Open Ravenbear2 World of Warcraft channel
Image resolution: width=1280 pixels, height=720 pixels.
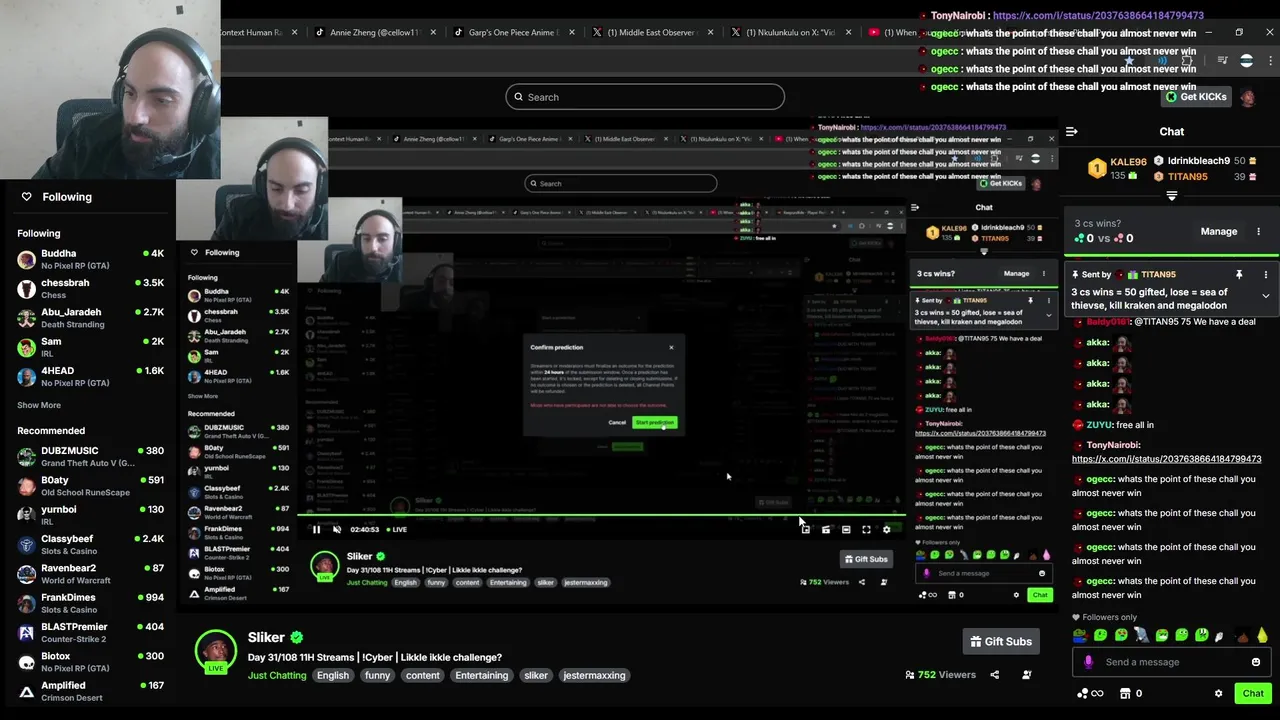90,574
